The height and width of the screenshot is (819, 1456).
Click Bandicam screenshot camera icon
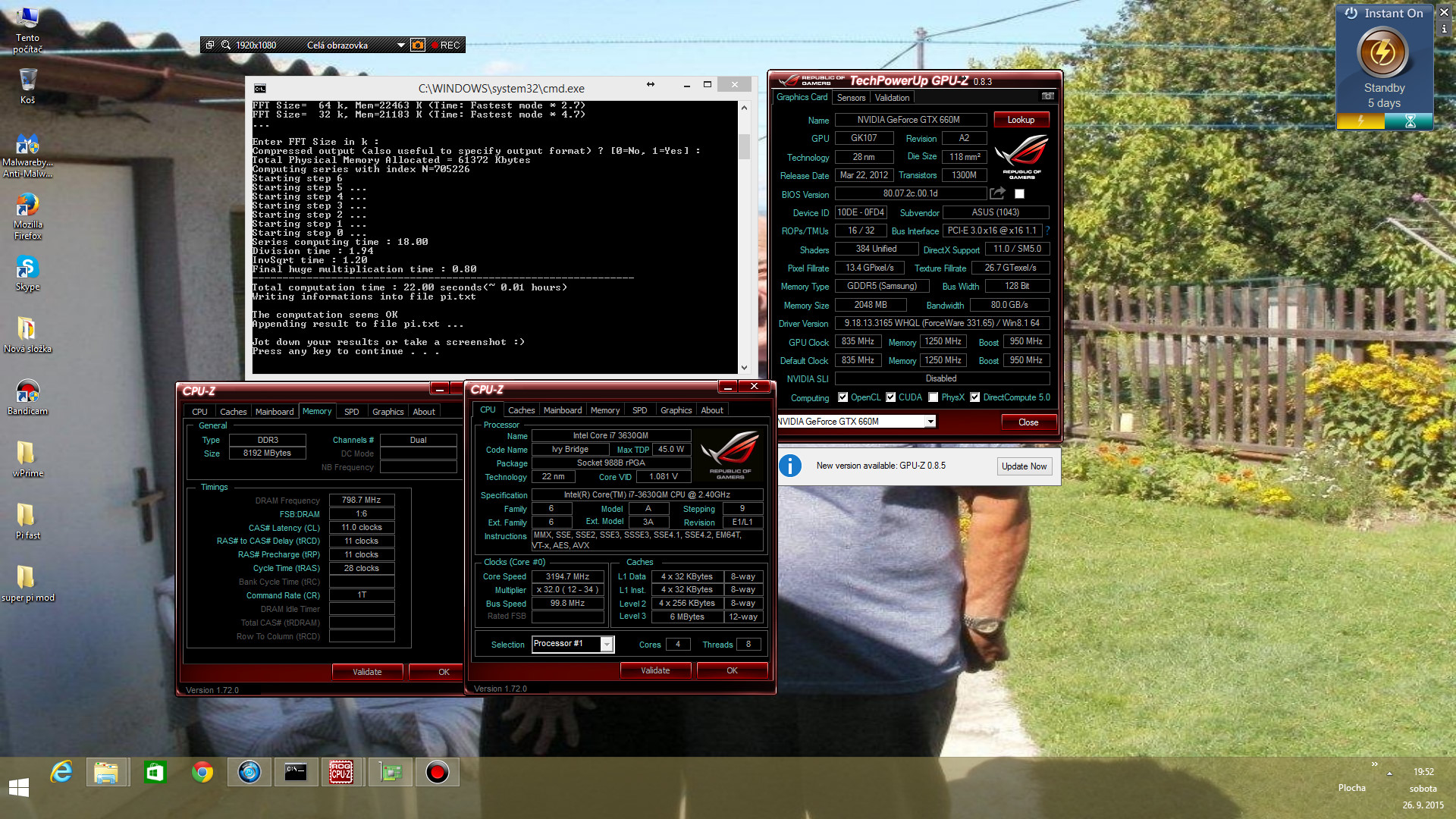pyautogui.click(x=417, y=45)
